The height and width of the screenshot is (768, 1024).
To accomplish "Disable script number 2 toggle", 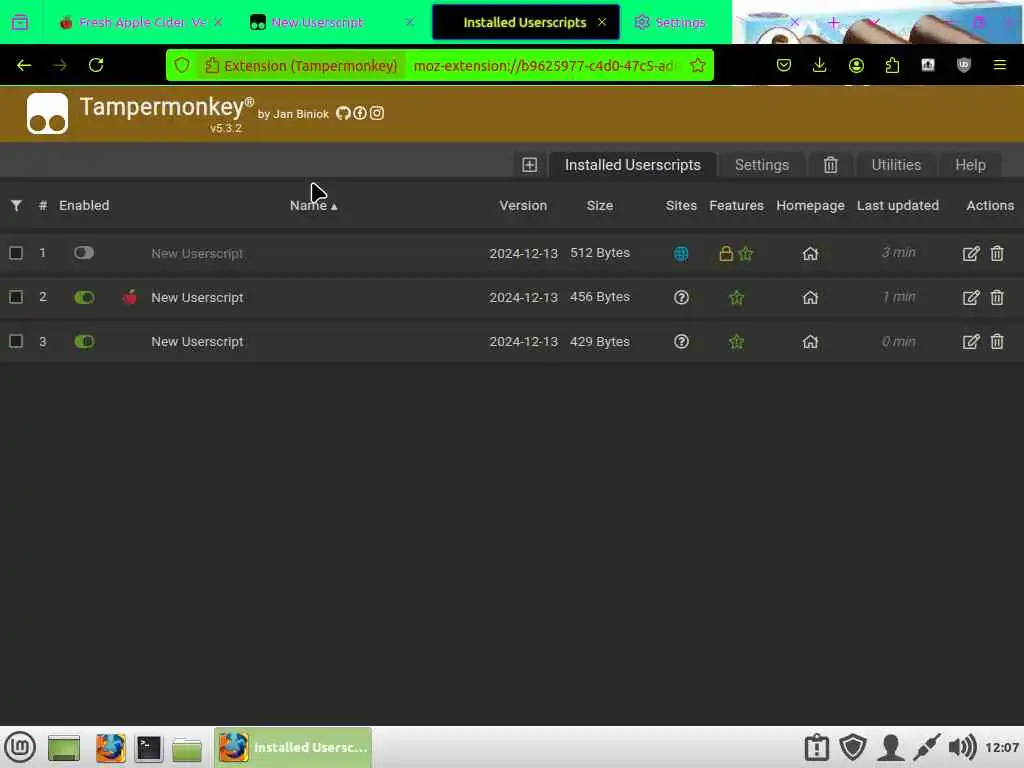I will (x=84, y=297).
